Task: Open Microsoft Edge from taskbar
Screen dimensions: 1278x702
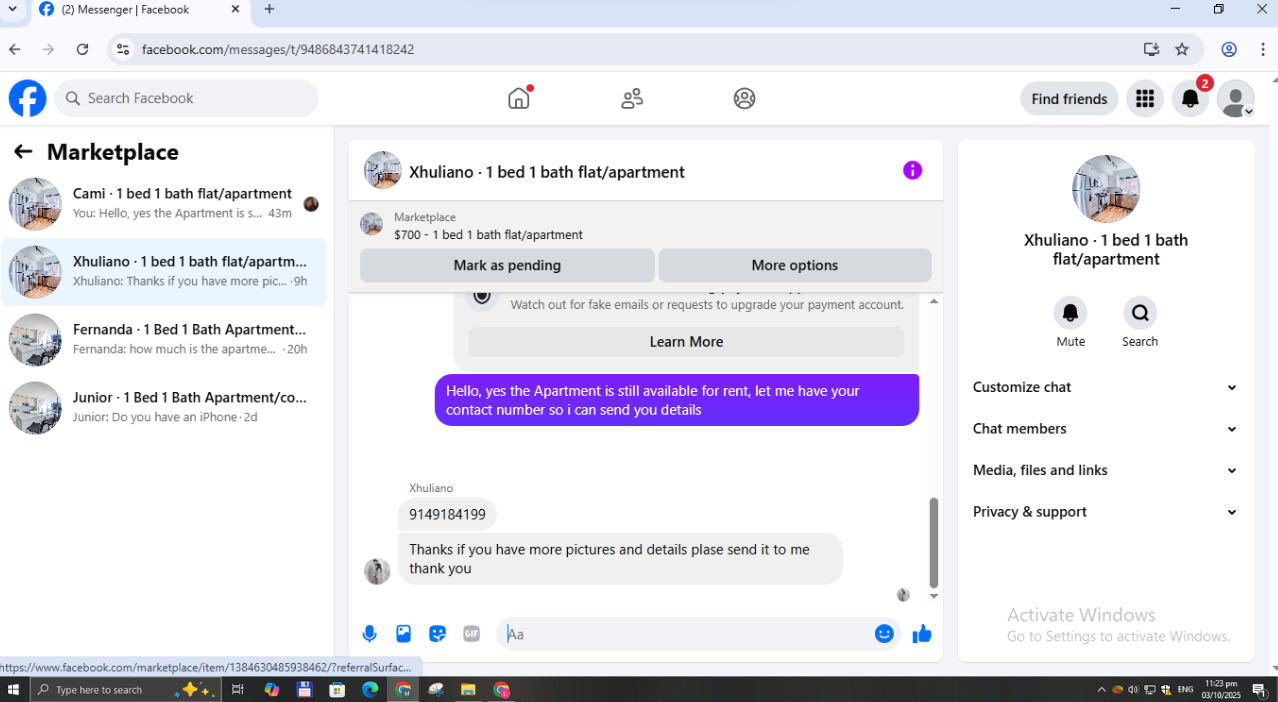Action: 370,690
